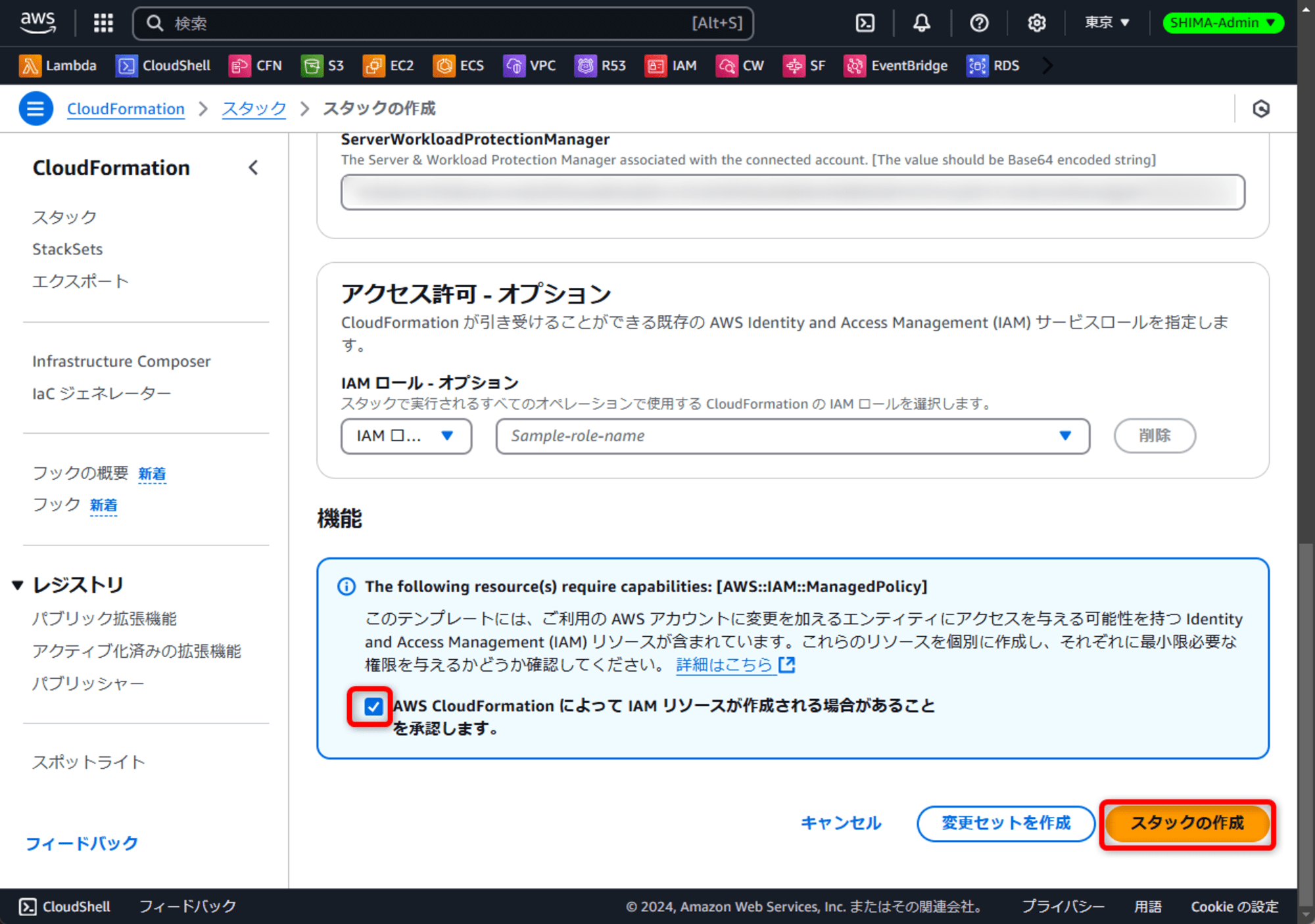Go to エクスポート in the sidebar
The image size is (1315, 924).
coord(81,281)
